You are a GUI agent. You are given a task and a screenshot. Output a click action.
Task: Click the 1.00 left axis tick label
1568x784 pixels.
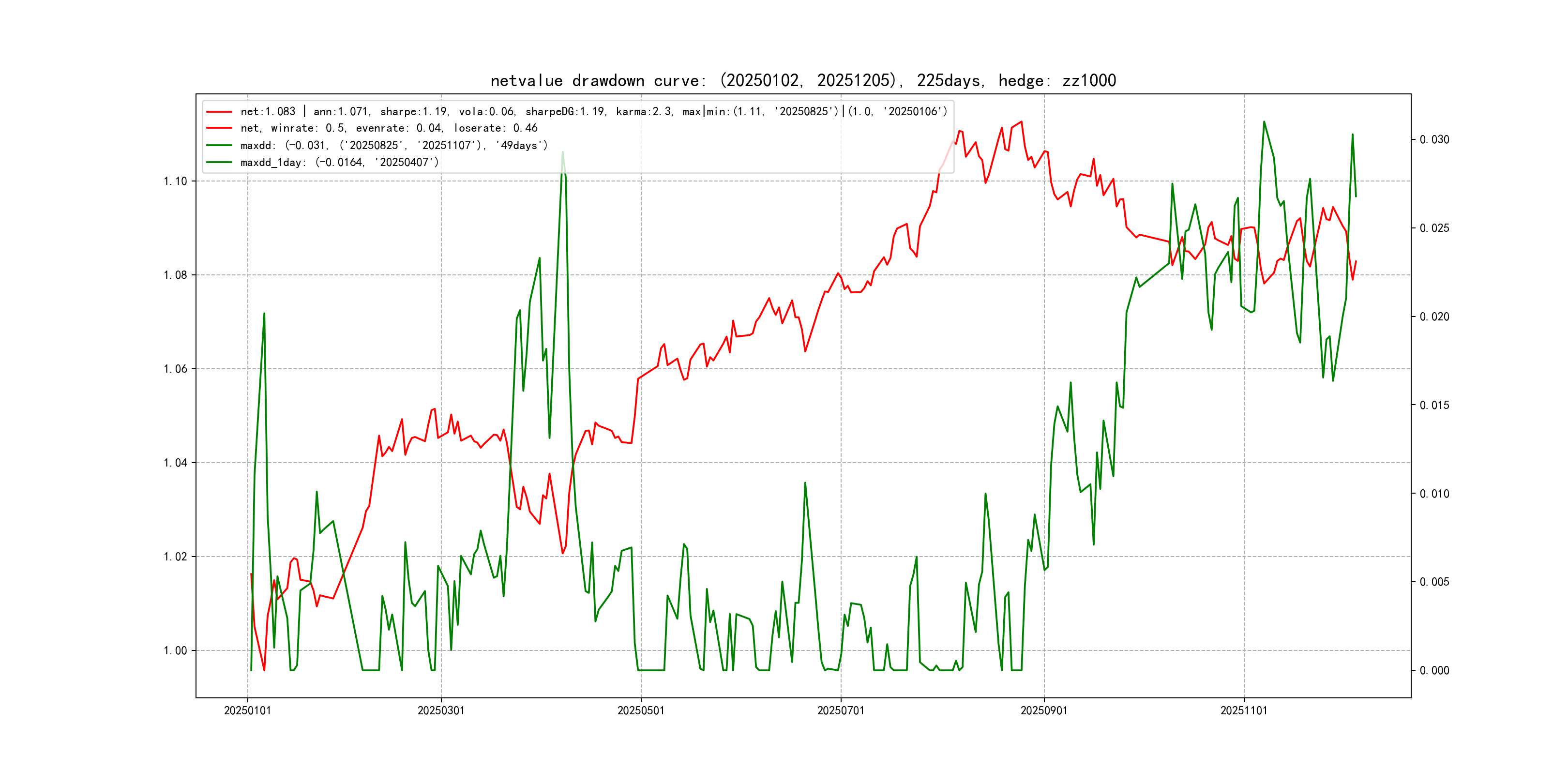(175, 651)
